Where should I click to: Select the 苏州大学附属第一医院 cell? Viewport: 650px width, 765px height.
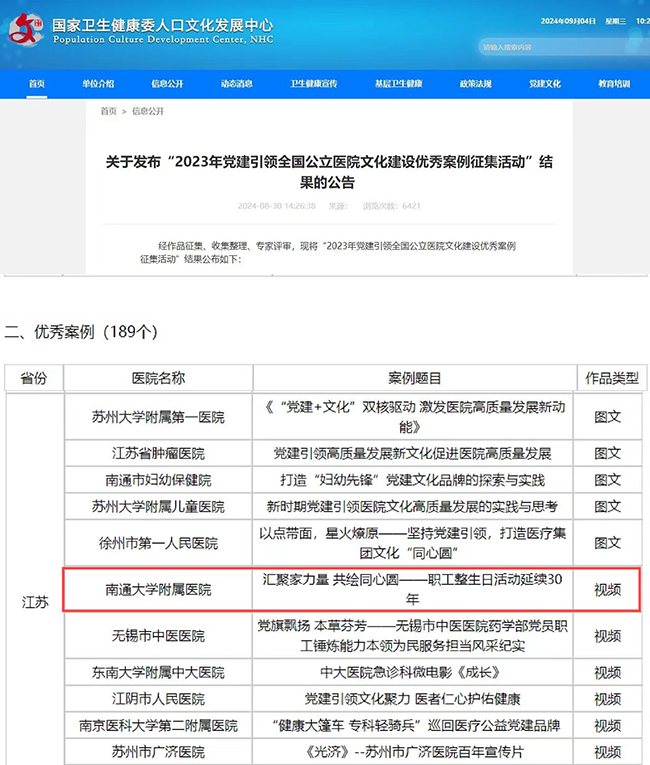tap(158, 417)
